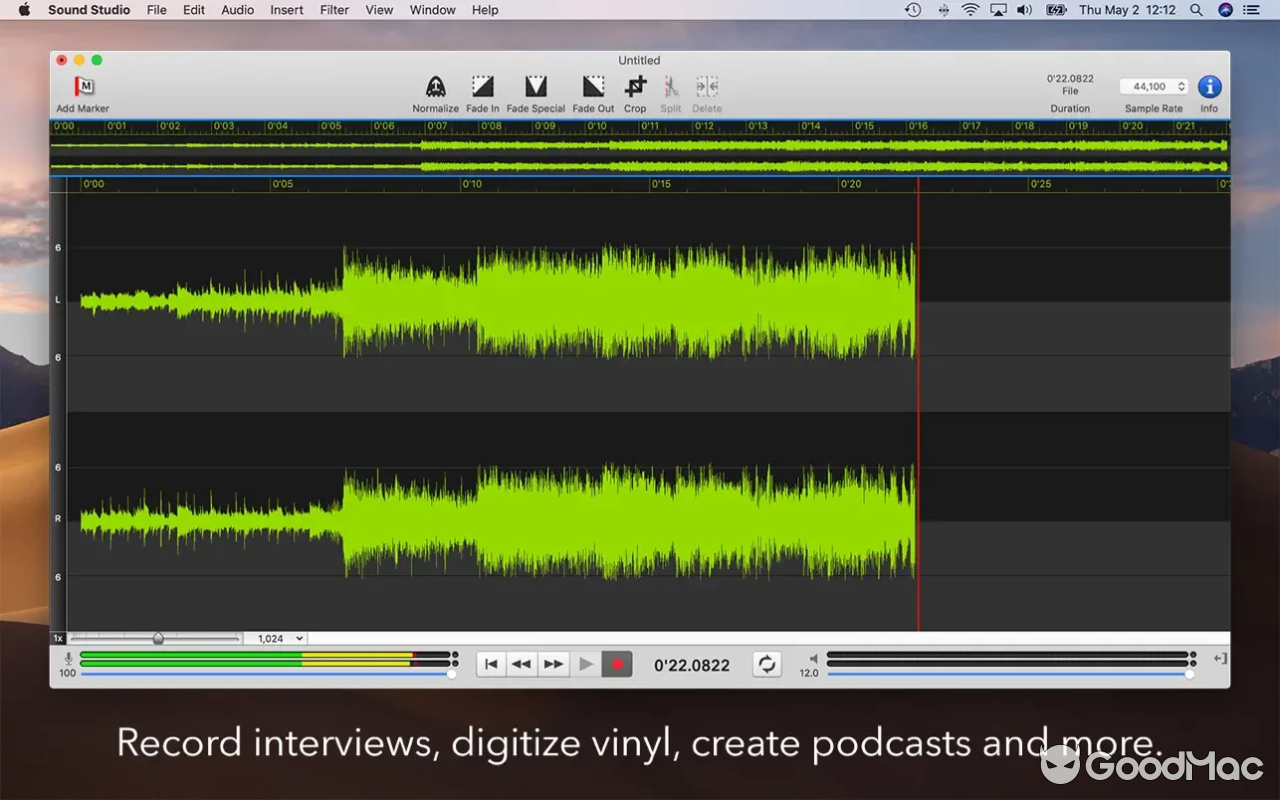Image resolution: width=1280 pixels, height=800 pixels.
Task: Open the Audio menu
Action: click(237, 10)
